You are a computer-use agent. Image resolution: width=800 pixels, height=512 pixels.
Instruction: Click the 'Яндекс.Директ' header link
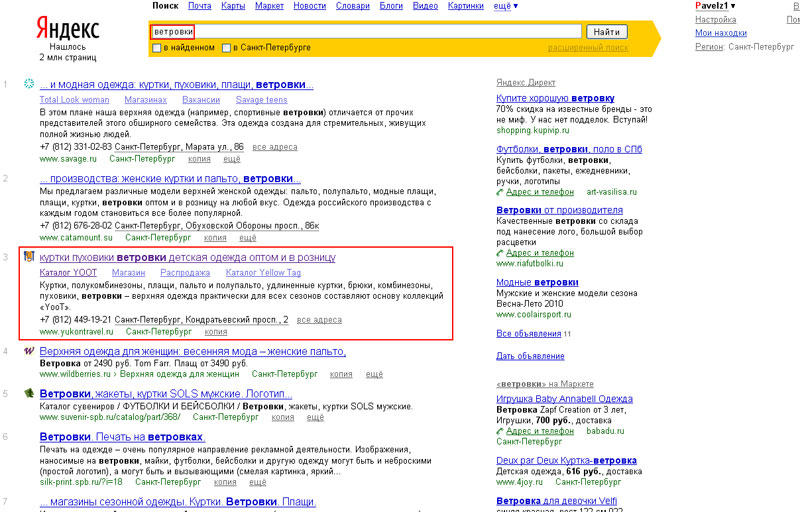coord(526,83)
